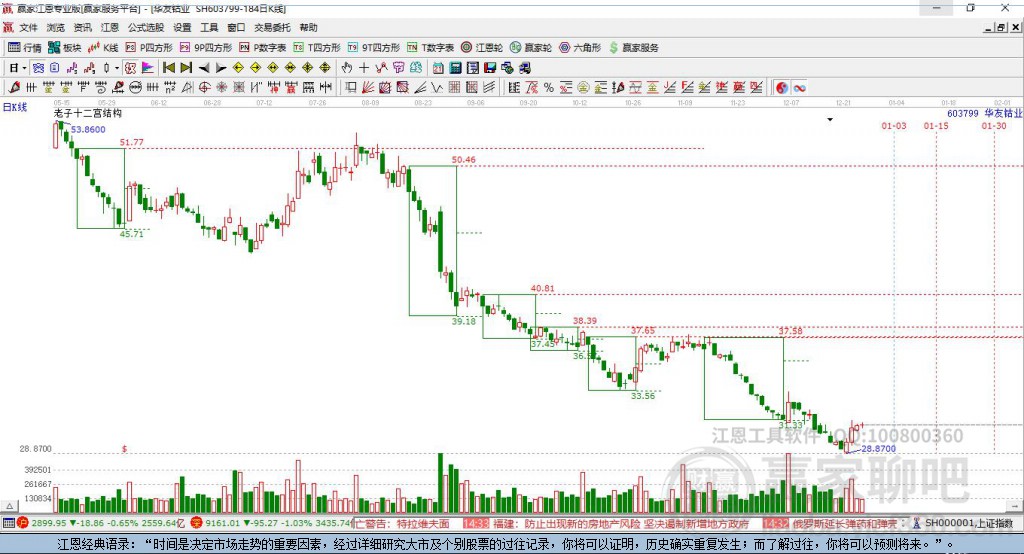Open the 江恩轮 Gann wheel
The image size is (1024, 554).
pyautogui.click(x=482, y=48)
